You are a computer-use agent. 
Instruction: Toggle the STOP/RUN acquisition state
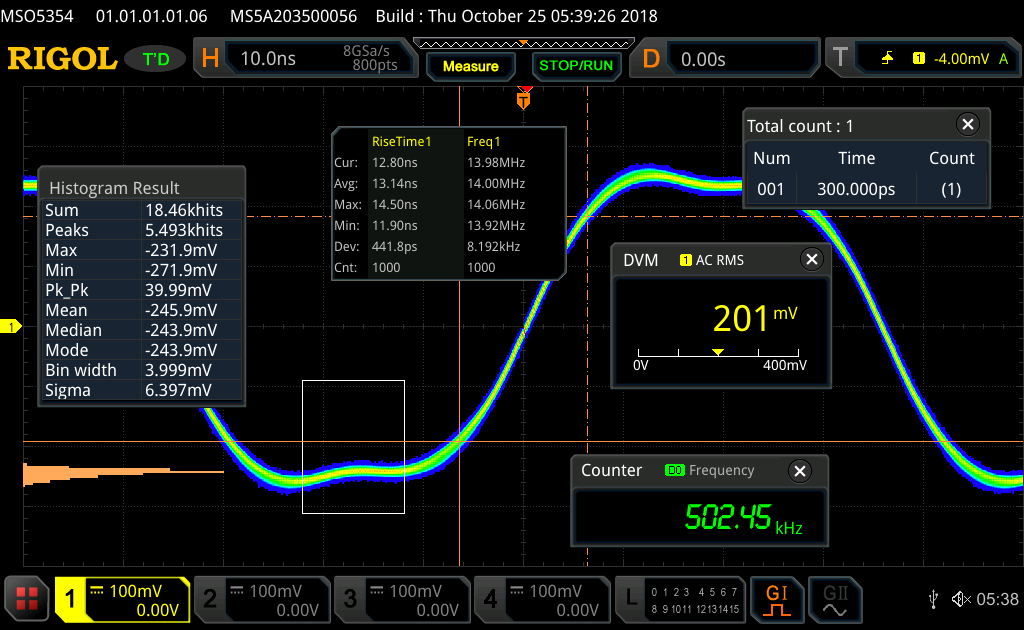coord(575,66)
